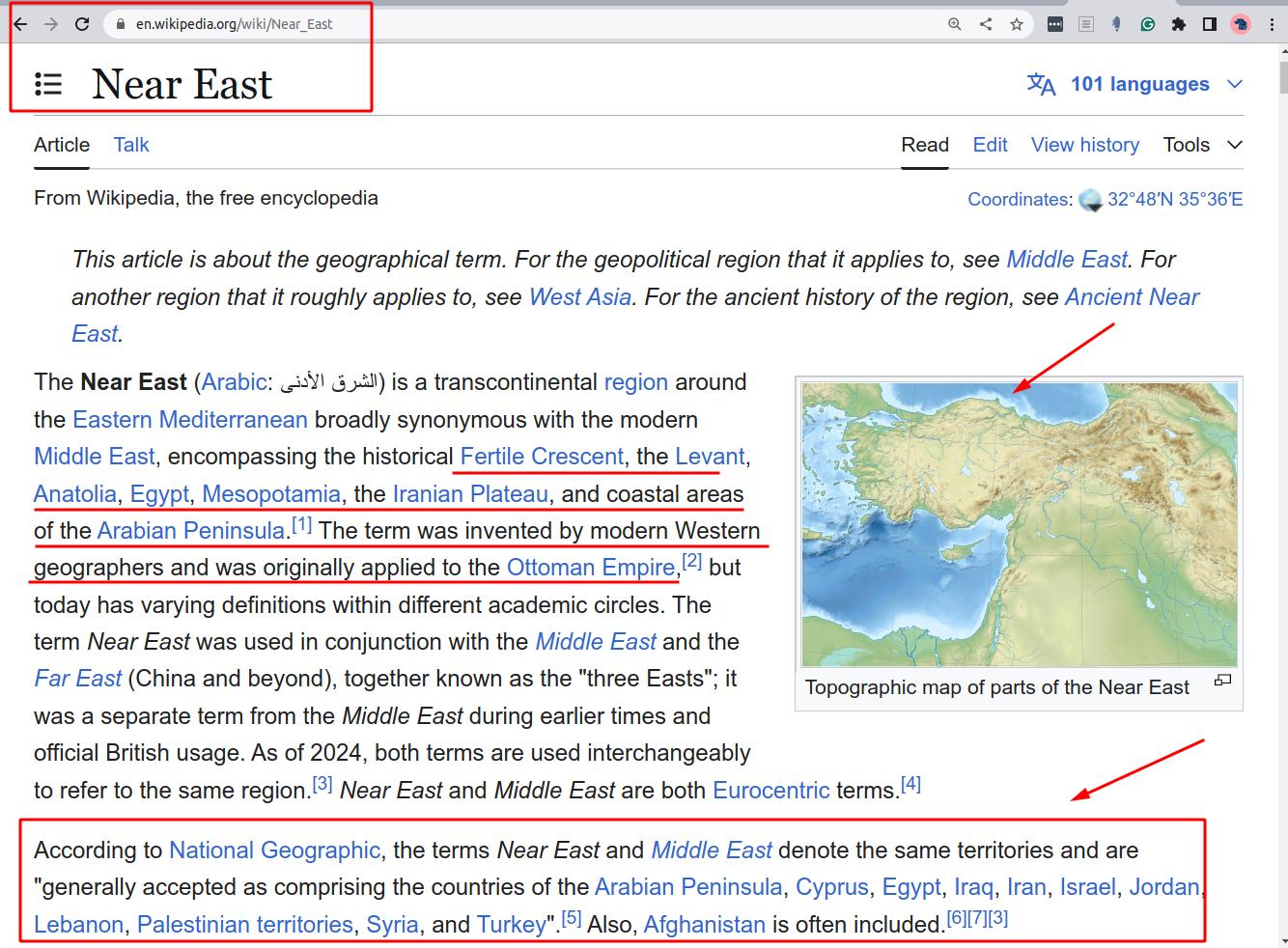The height and width of the screenshot is (948, 1288).
Task: Open the Tools dropdown menu
Action: tap(1202, 145)
